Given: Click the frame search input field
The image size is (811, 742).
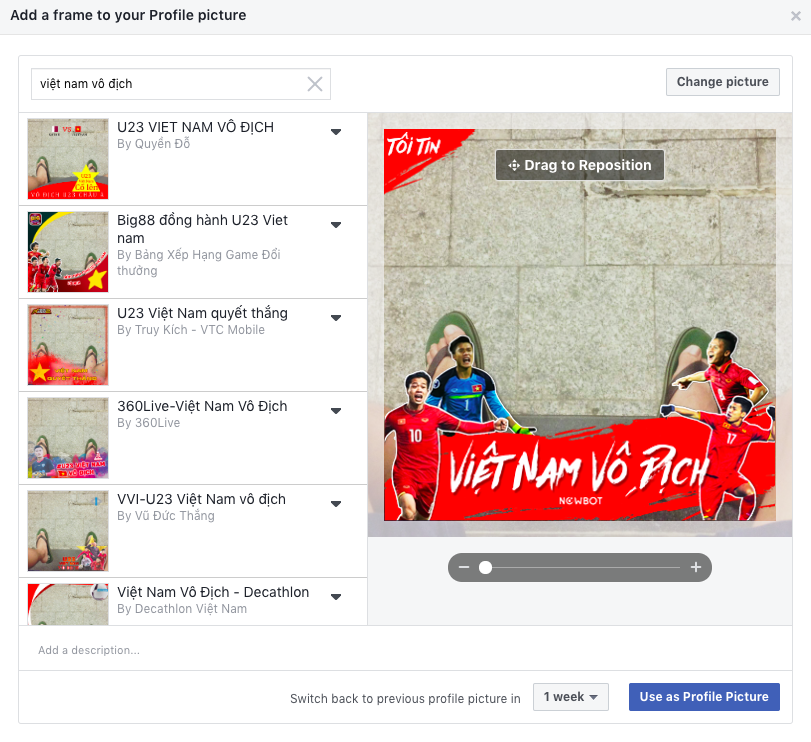Looking at the screenshot, I should 170,84.
